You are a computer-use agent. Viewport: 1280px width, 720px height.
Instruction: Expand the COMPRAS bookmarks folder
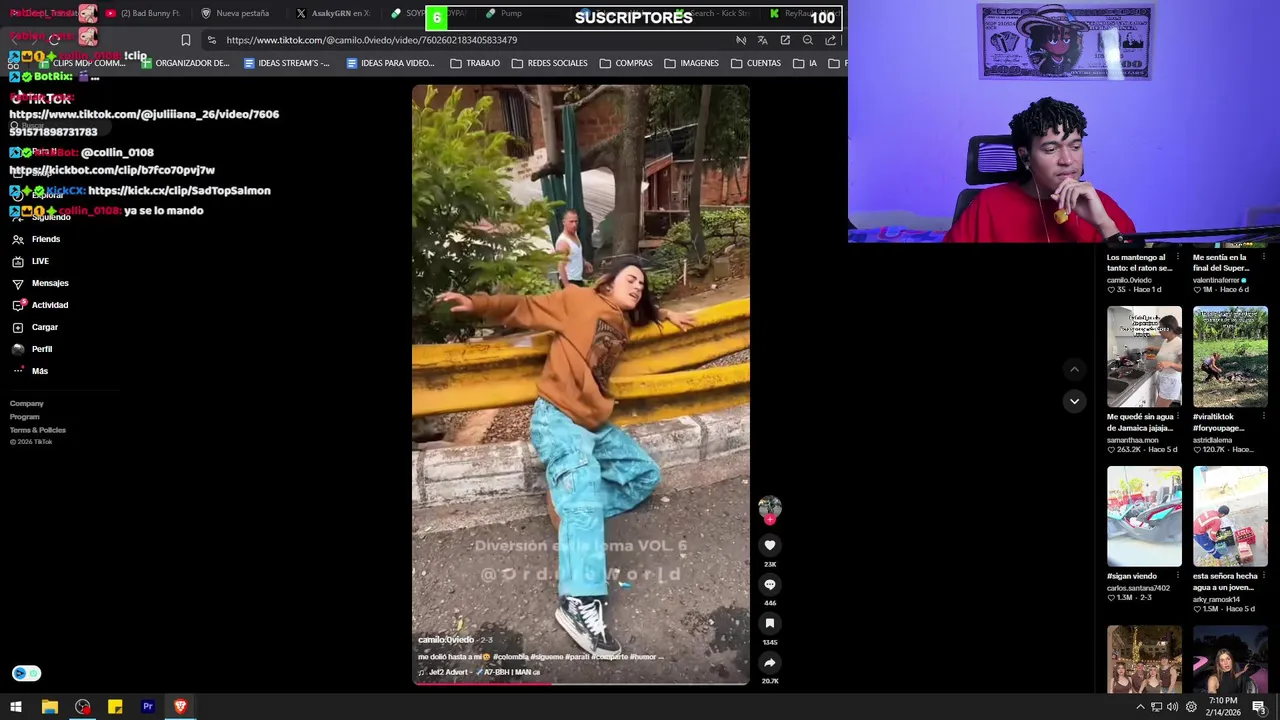coord(626,63)
